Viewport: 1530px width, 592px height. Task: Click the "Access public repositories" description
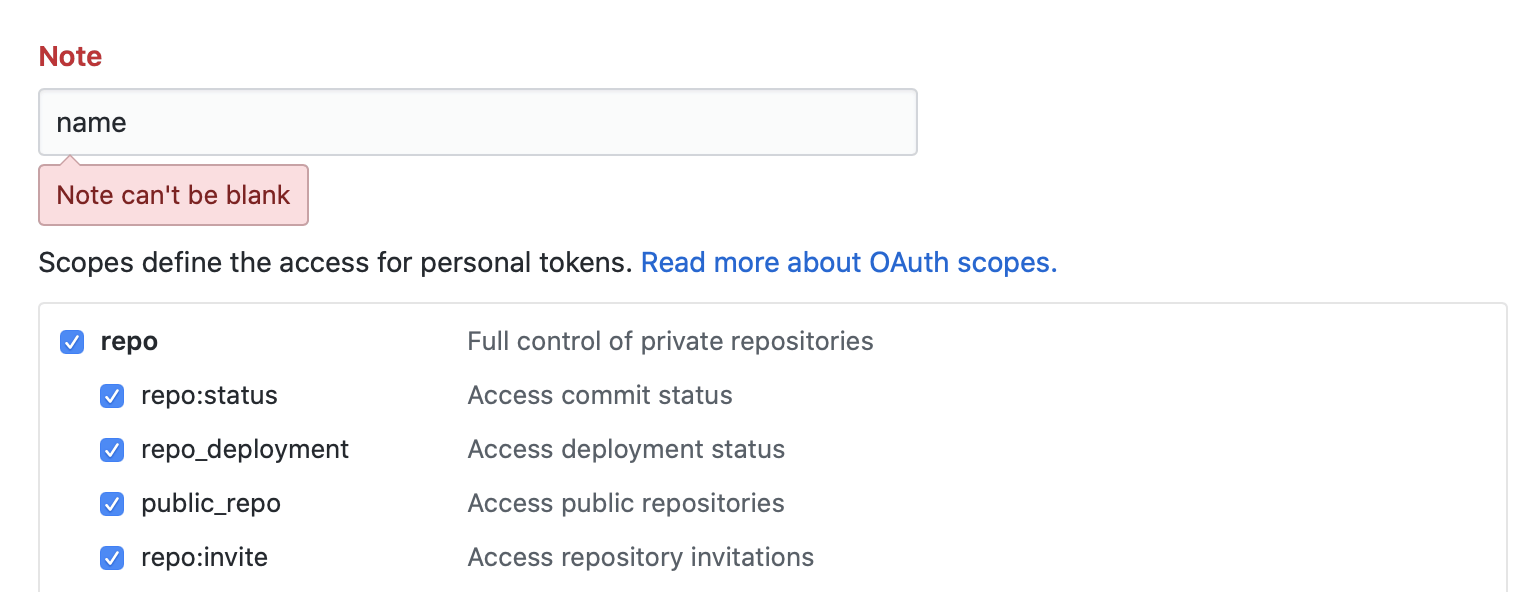[x=626, y=503]
